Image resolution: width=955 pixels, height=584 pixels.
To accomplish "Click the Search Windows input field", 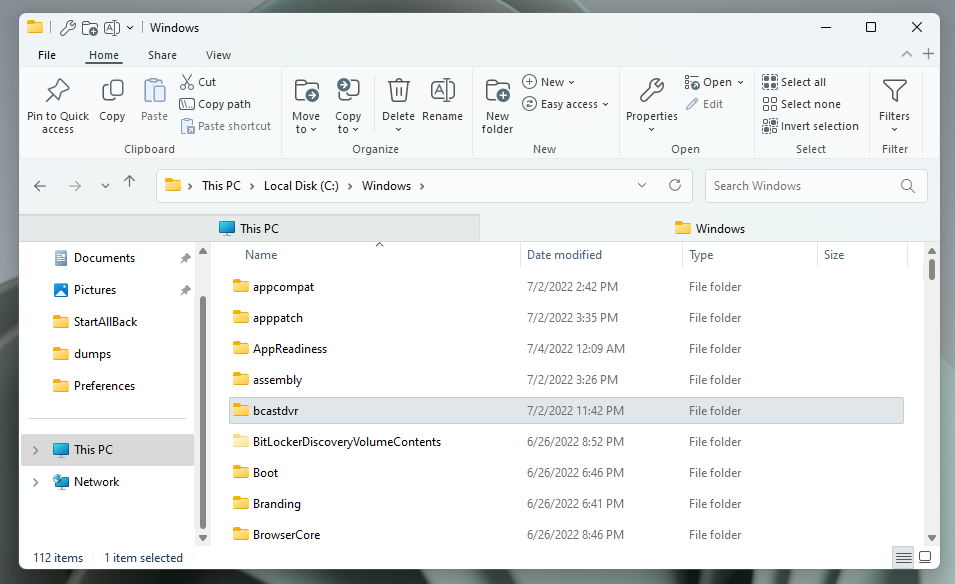I will pos(803,186).
